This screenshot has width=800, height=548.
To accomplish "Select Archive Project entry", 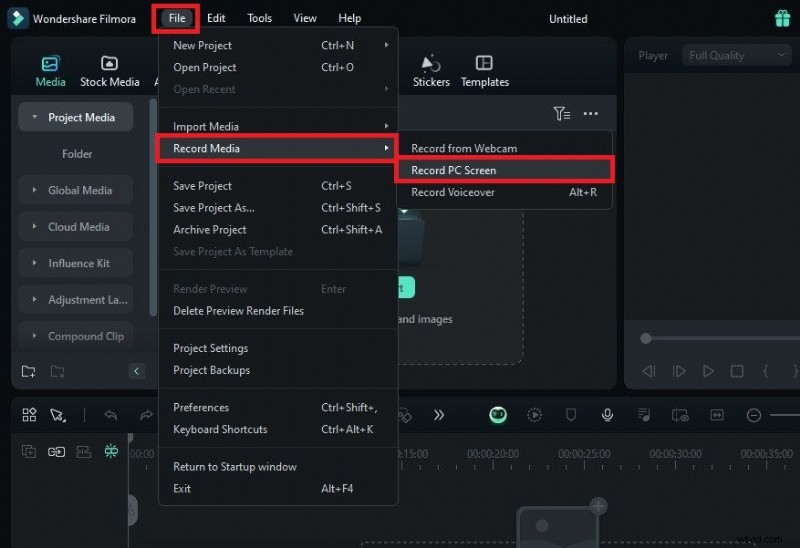I will [278, 230].
